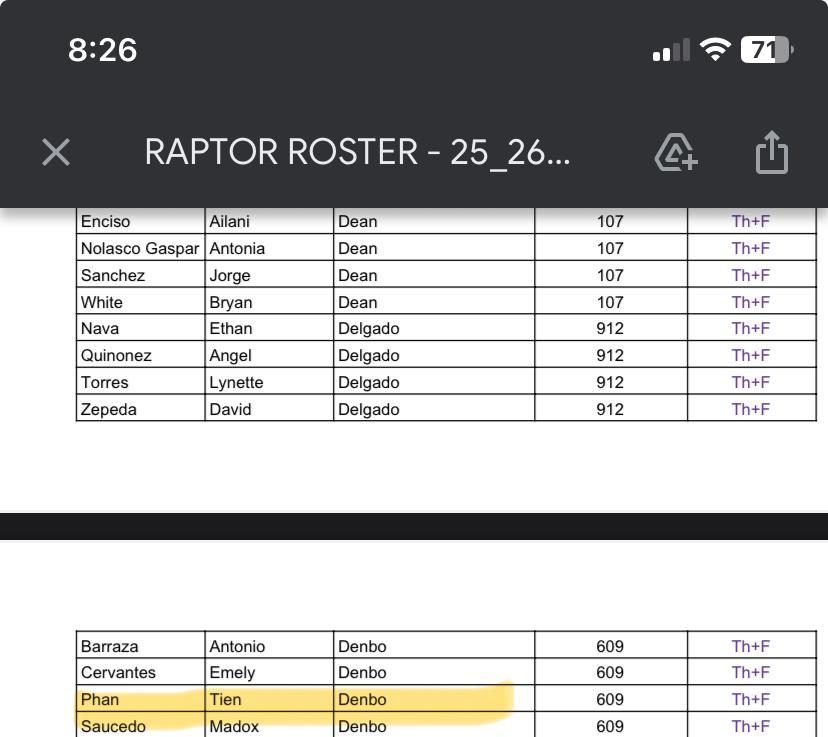828x737 pixels.
Task: Tap the 8:26 clock in status bar
Action: point(102,50)
